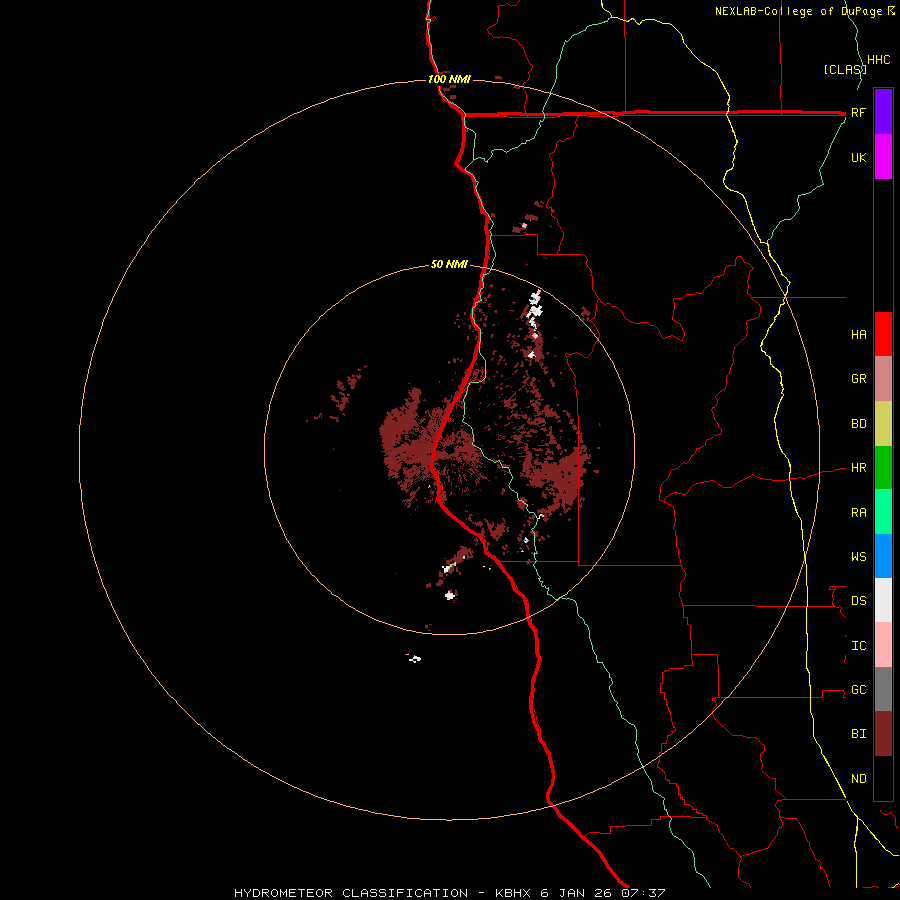Screen dimensions: 900x900
Task: Click the "6 JAN 26" date text
Action: click(x=577, y=893)
